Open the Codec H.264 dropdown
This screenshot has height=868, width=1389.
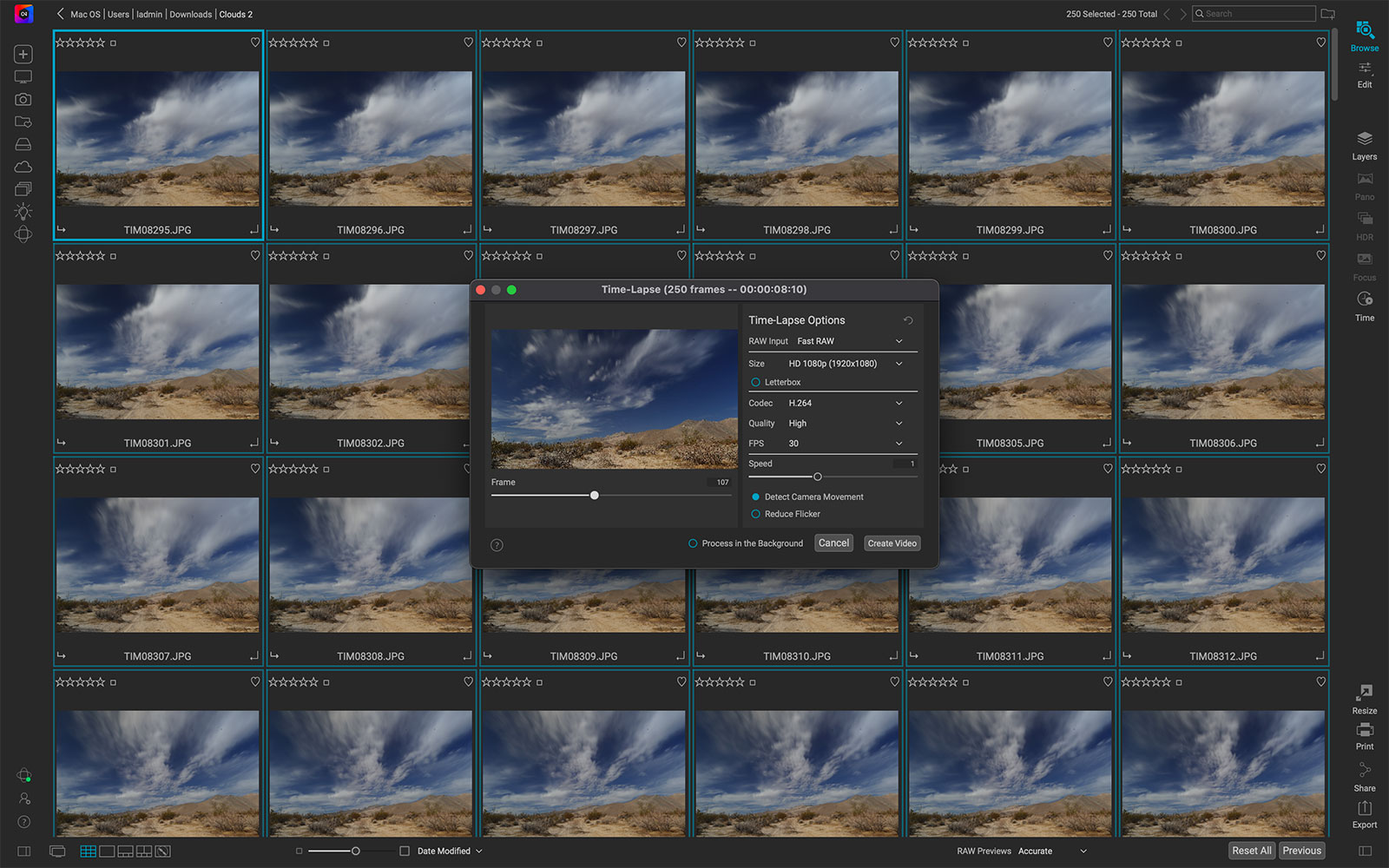coord(845,404)
